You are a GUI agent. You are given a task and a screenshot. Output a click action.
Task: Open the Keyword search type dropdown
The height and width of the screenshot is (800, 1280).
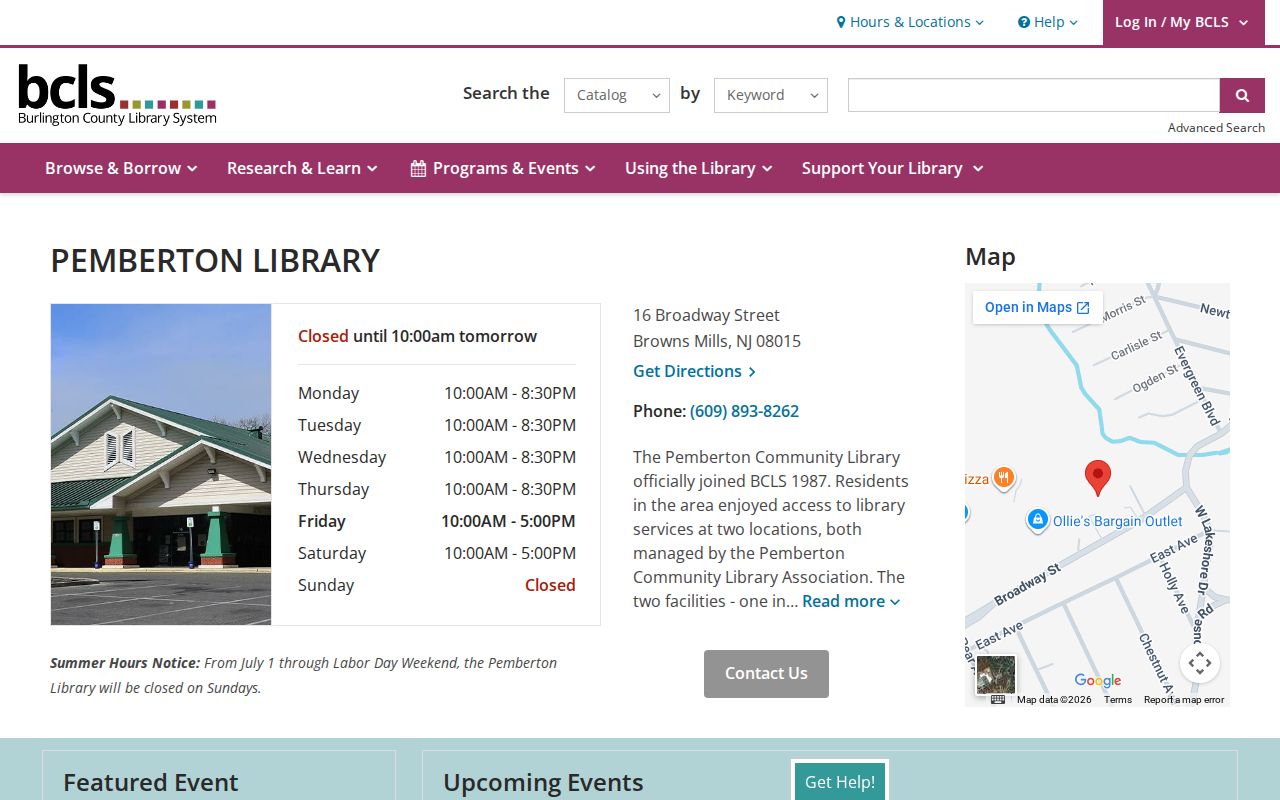point(771,95)
